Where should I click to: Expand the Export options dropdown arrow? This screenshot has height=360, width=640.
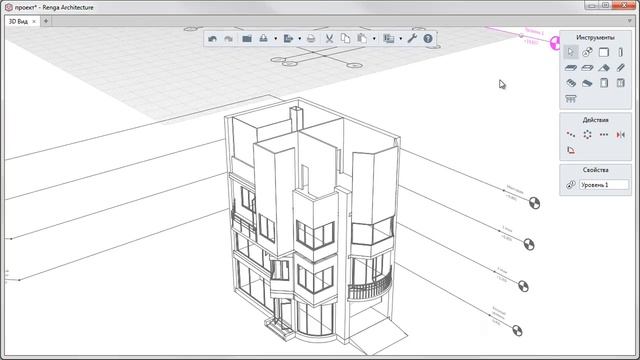(x=300, y=39)
